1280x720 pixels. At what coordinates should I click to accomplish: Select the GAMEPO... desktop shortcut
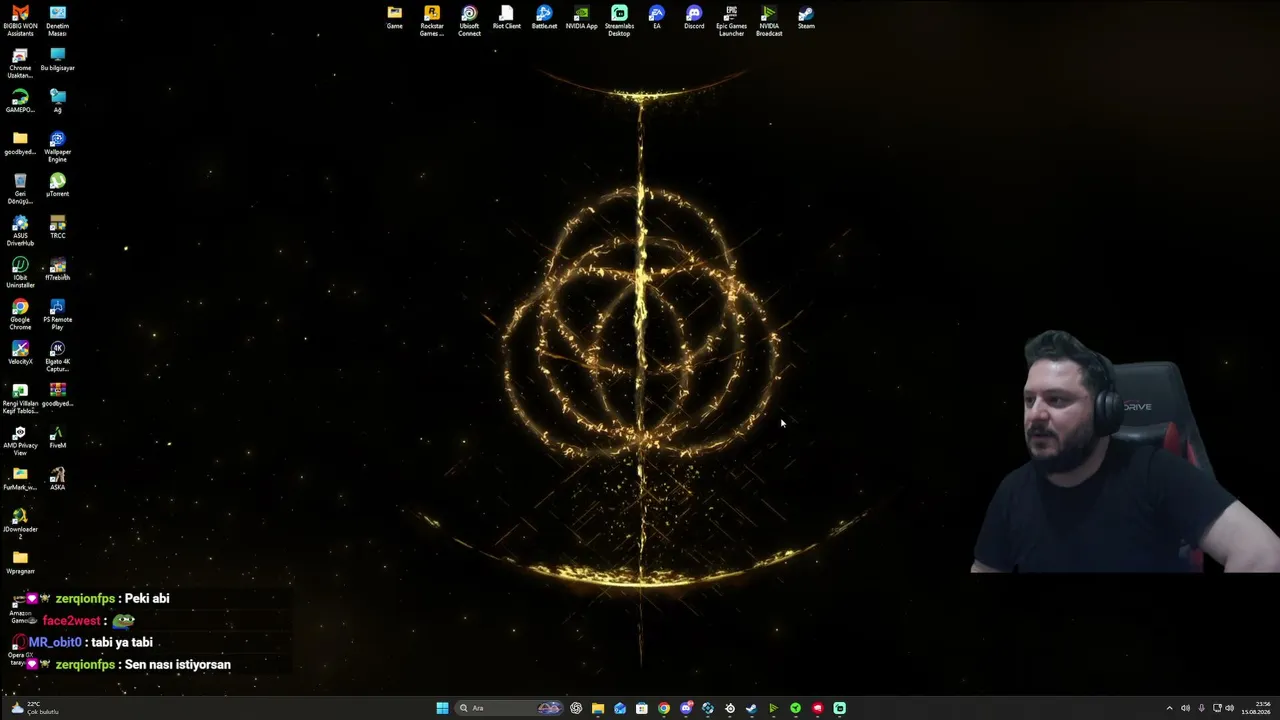[20, 102]
